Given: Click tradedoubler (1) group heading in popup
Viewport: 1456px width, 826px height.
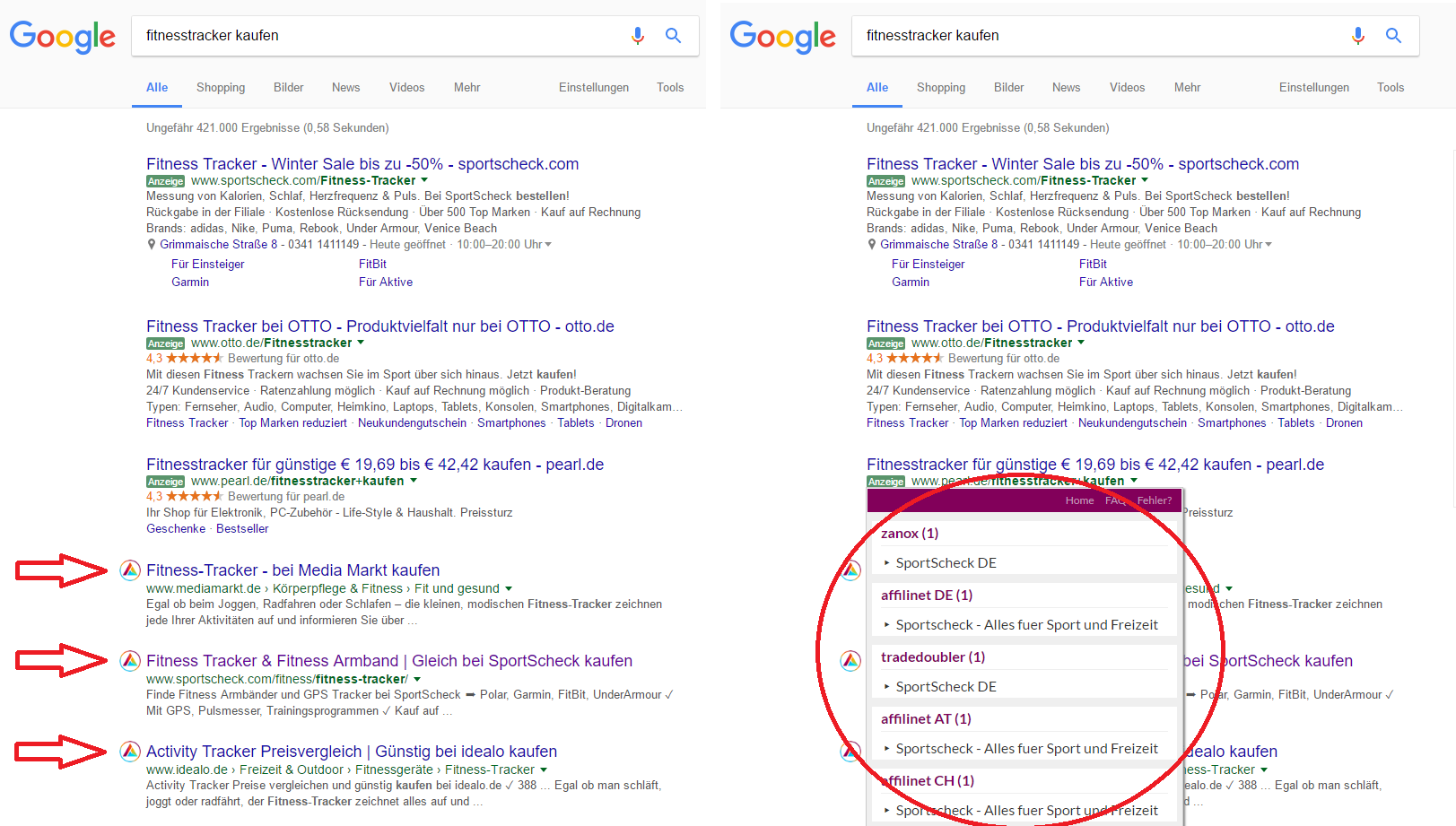Looking at the screenshot, I should pyautogui.click(x=933, y=657).
